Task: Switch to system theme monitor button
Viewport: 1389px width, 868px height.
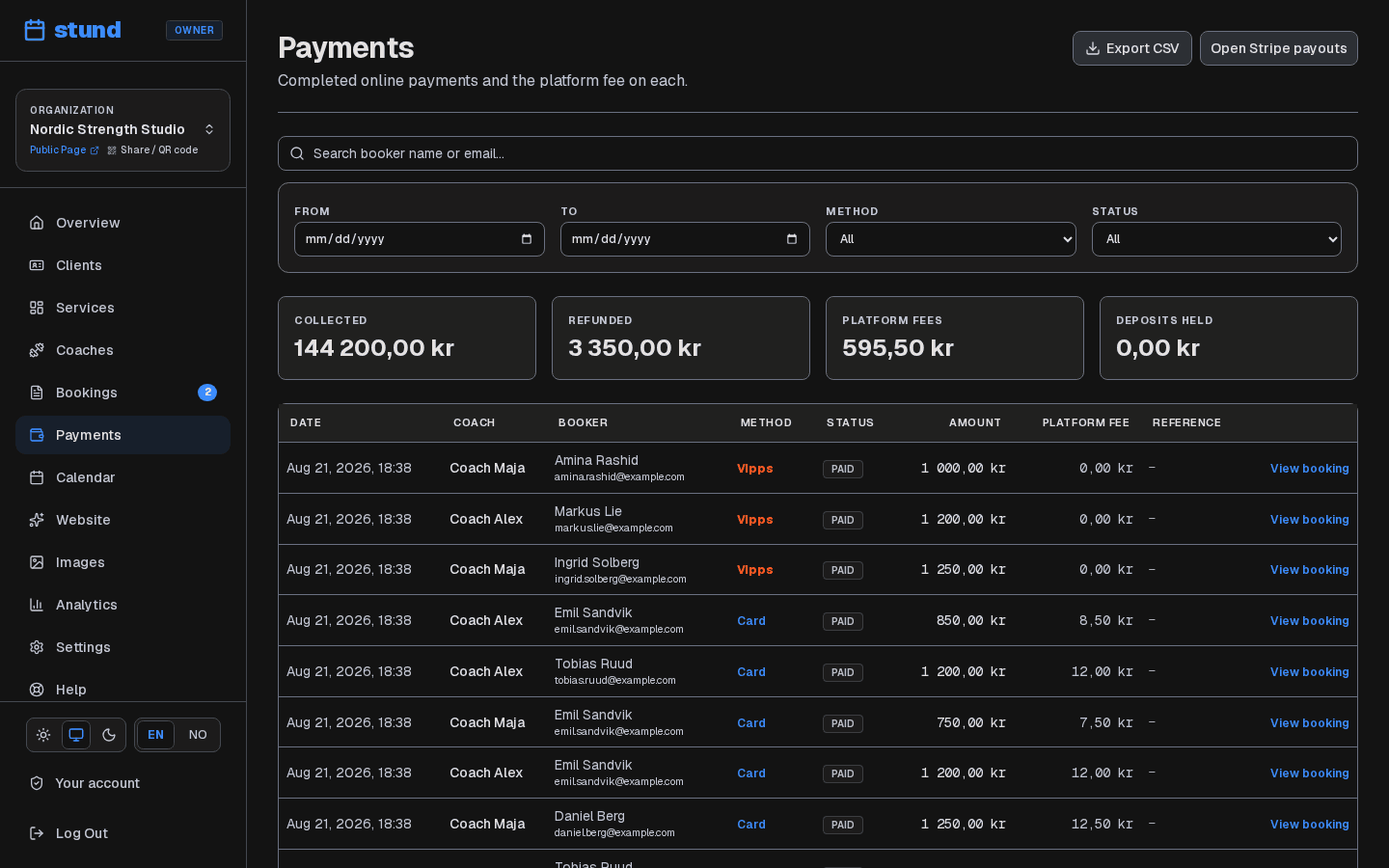Action: click(x=76, y=735)
